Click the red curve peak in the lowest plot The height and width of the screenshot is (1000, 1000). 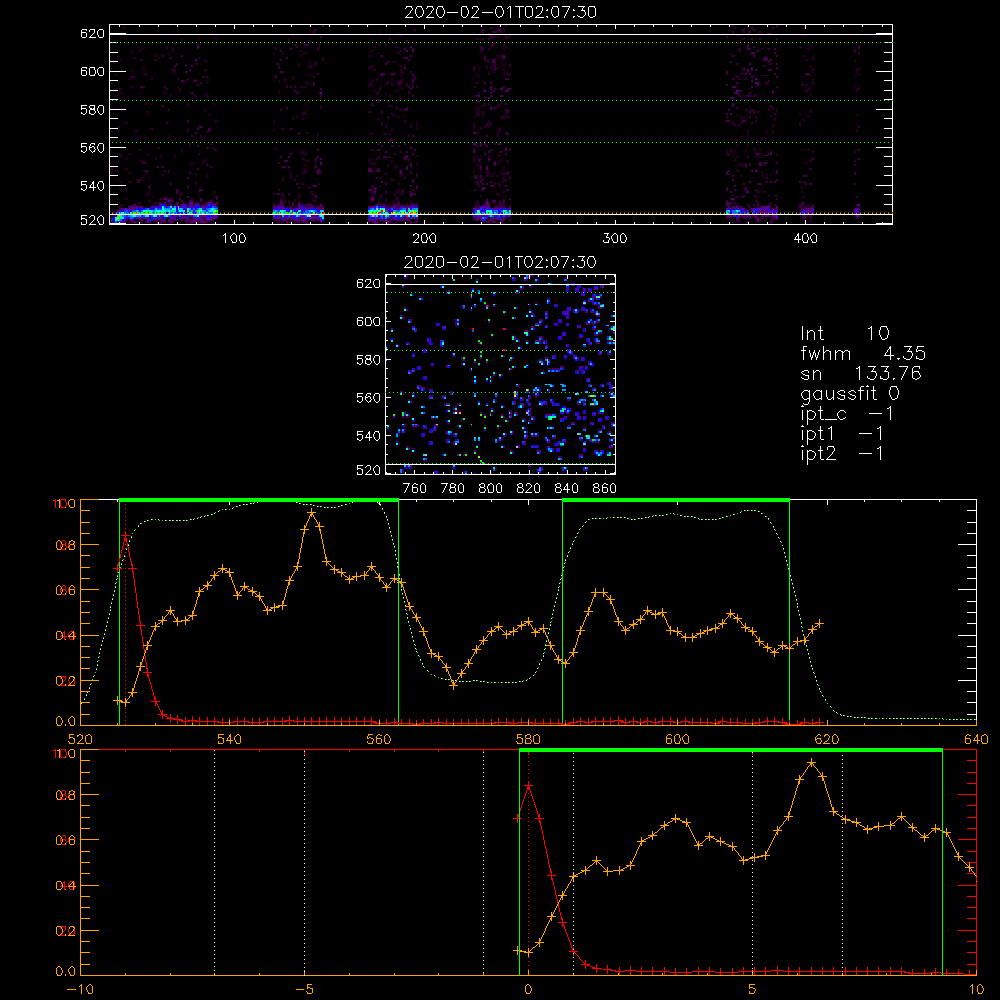528,787
